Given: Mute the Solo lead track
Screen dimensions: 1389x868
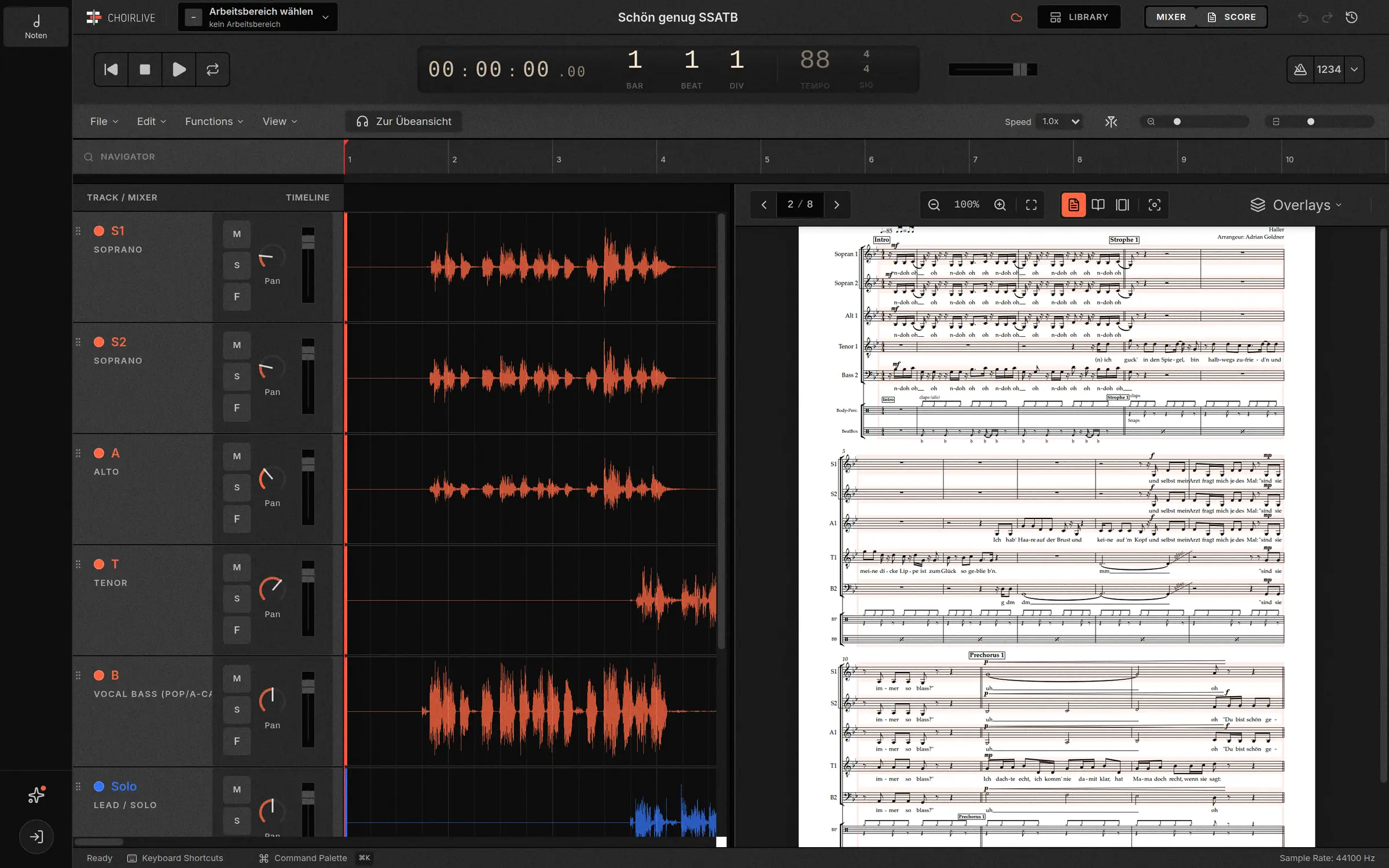Looking at the screenshot, I should coord(237,789).
